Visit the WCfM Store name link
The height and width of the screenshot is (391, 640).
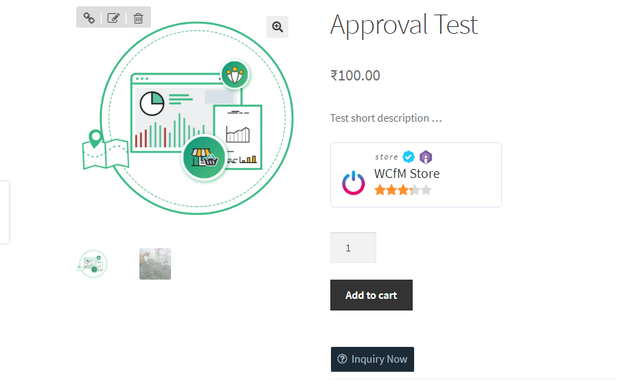point(407,173)
